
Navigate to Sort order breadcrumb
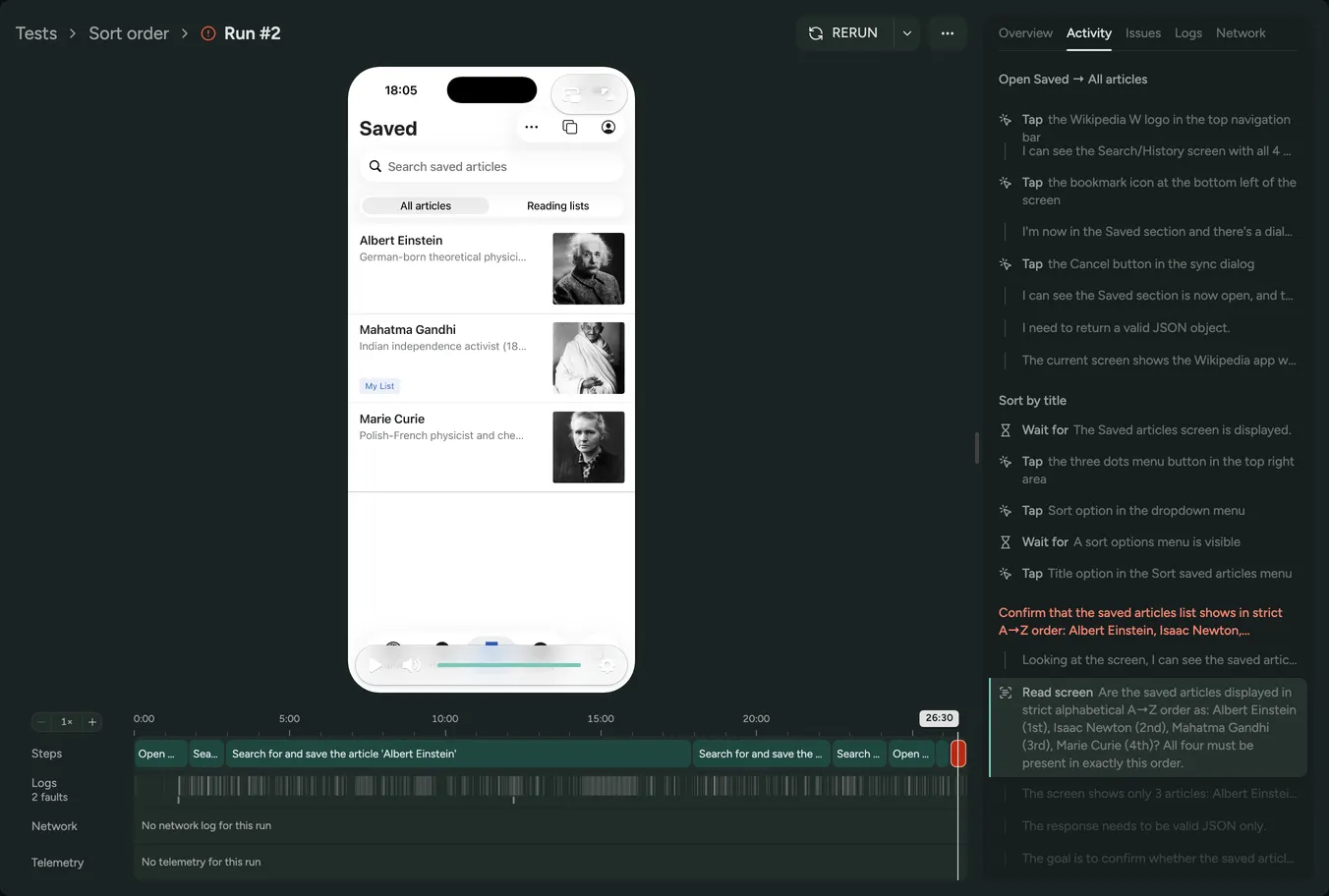pos(129,33)
